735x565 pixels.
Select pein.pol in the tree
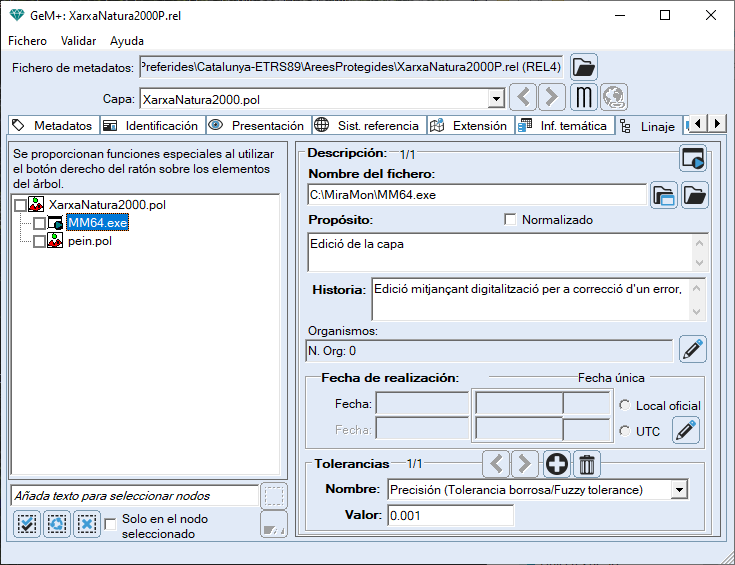pos(87,241)
